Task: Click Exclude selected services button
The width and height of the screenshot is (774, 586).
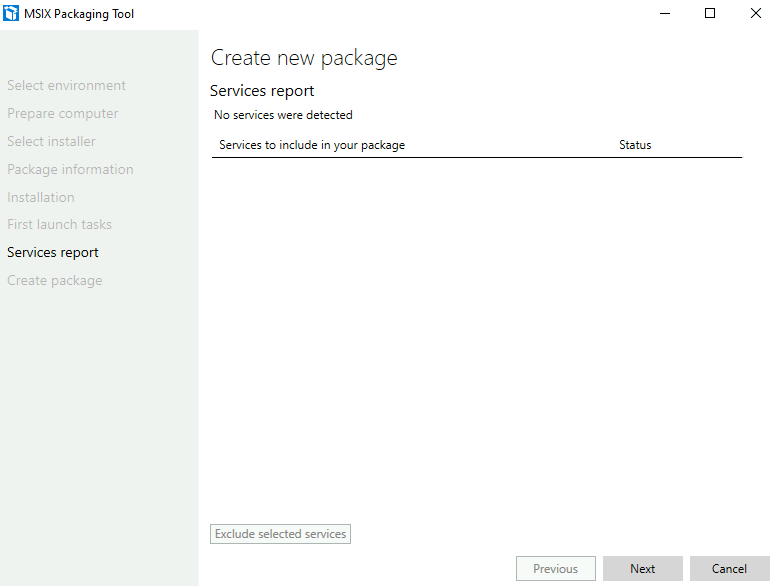Action: 280,534
